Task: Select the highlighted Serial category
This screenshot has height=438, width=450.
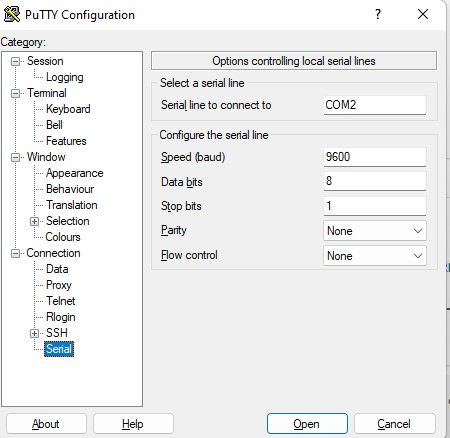Action: click(x=59, y=349)
